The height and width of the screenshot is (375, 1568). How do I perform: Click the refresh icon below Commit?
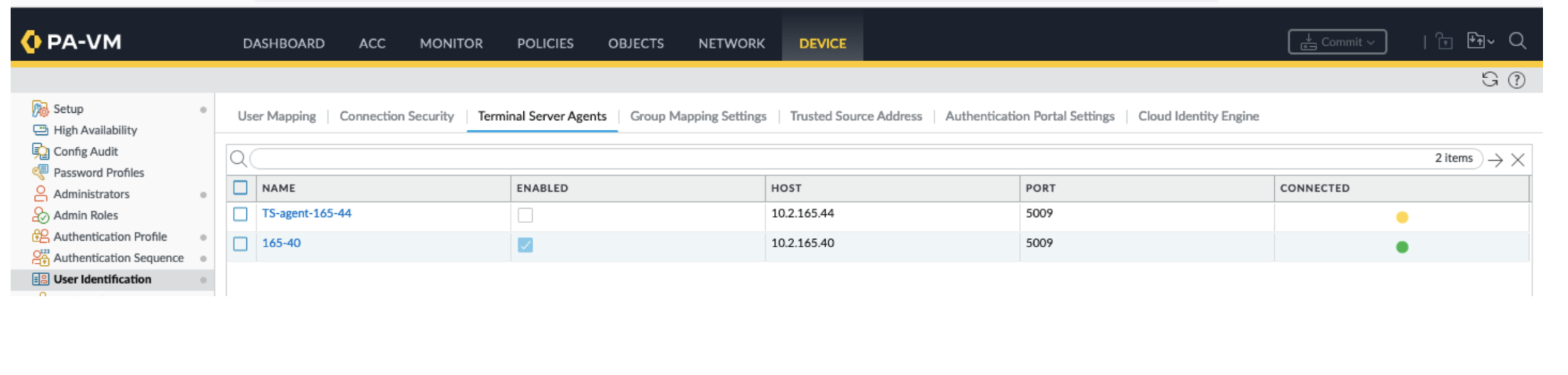pyautogui.click(x=1489, y=80)
